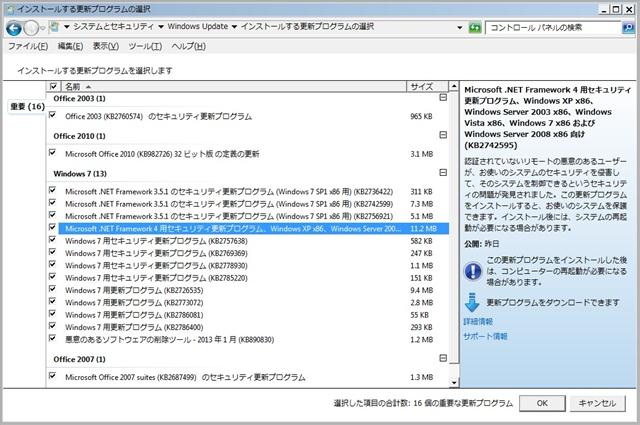Screen dimensions: 640x425
Task: Click the control panel search field
Action: click(554, 28)
